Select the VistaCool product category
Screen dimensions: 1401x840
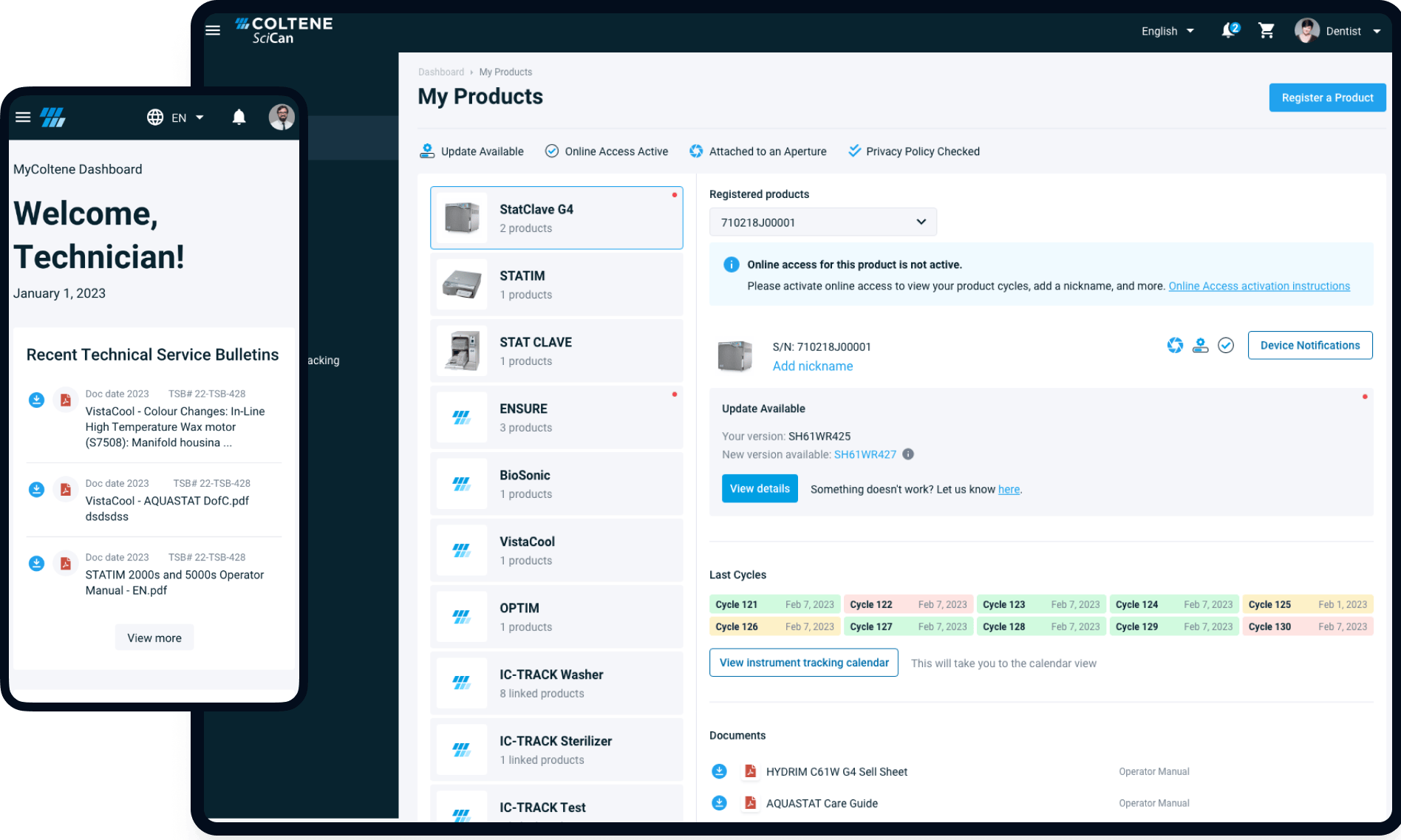pyautogui.click(x=556, y=550)
